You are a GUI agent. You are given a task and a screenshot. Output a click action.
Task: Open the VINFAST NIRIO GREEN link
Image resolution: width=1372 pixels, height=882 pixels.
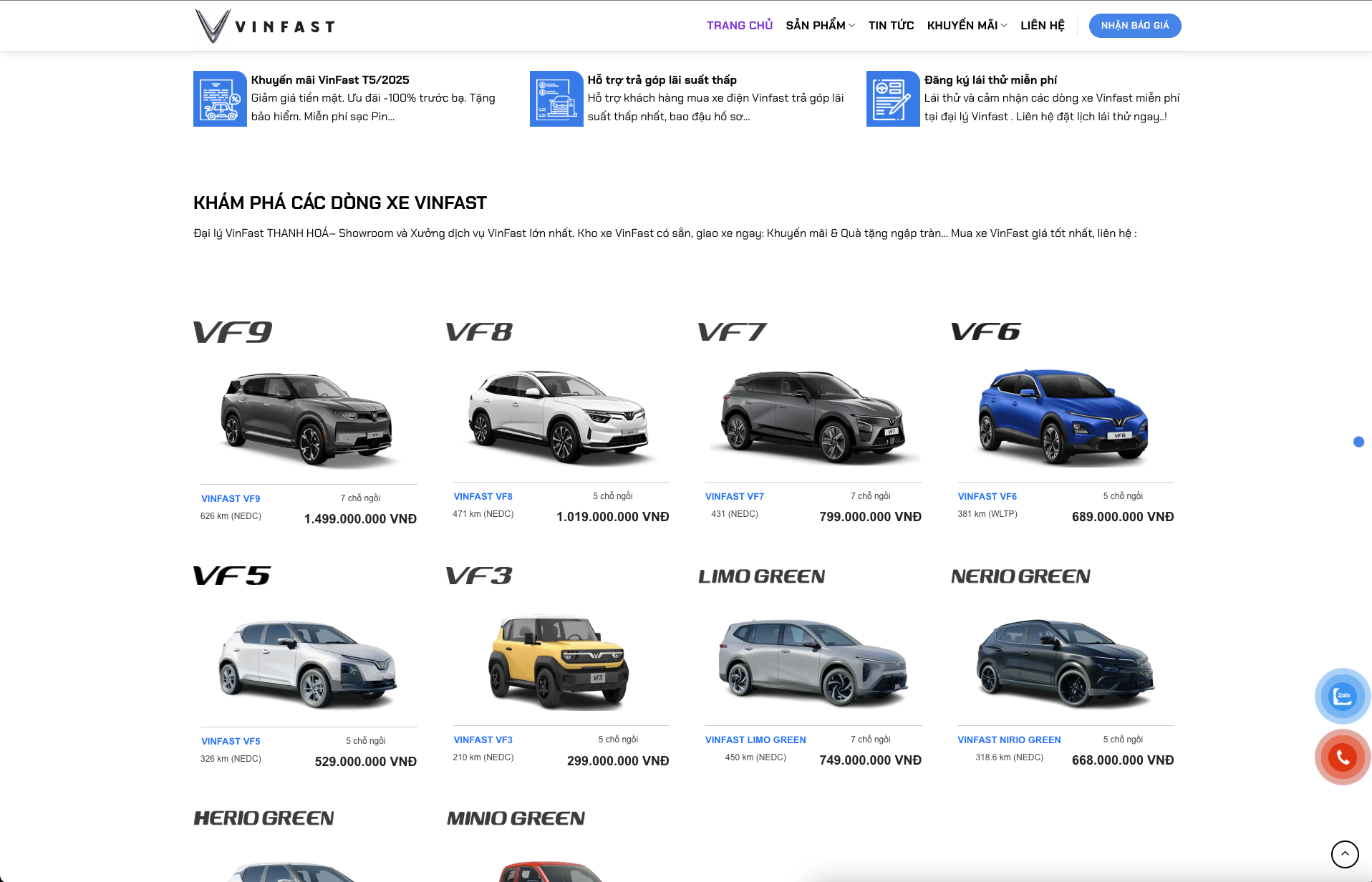(x=1009, y=740)
